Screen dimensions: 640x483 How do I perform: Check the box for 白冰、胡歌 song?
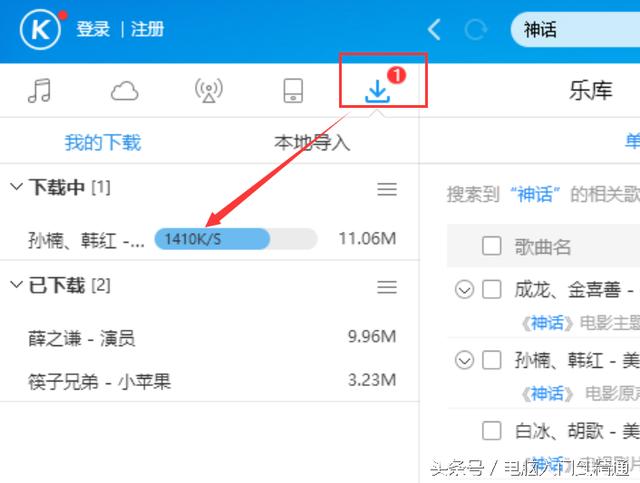(x=492, y=431)
